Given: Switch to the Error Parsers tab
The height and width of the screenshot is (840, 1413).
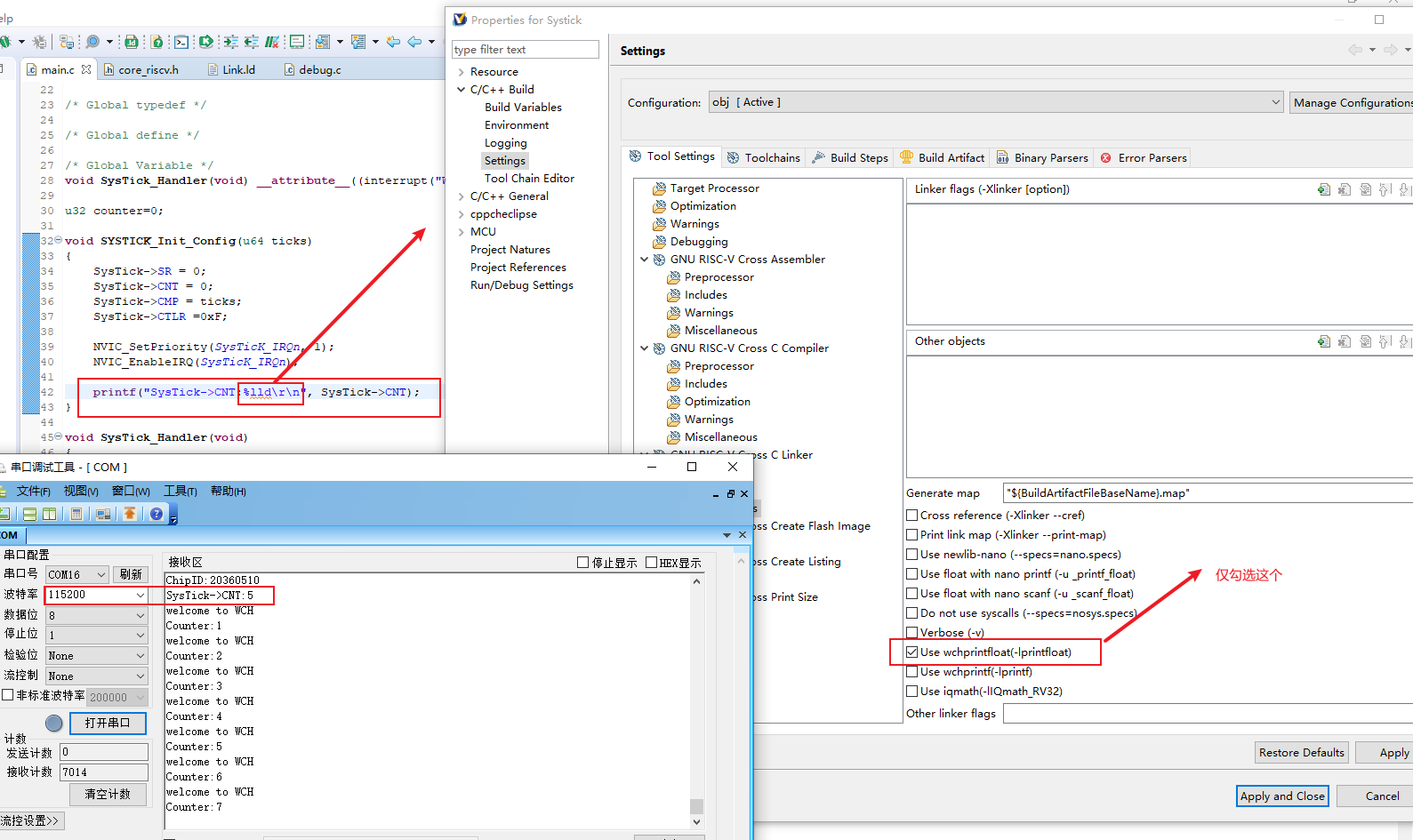Looking at the screenshot, I should tap(1144, 157).
